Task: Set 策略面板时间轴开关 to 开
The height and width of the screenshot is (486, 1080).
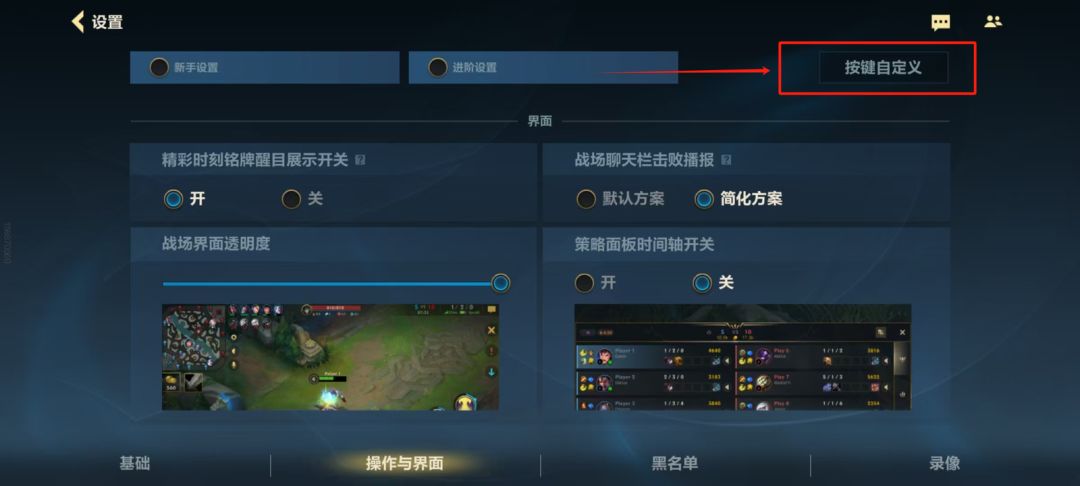Action: [x=584, y=283]
